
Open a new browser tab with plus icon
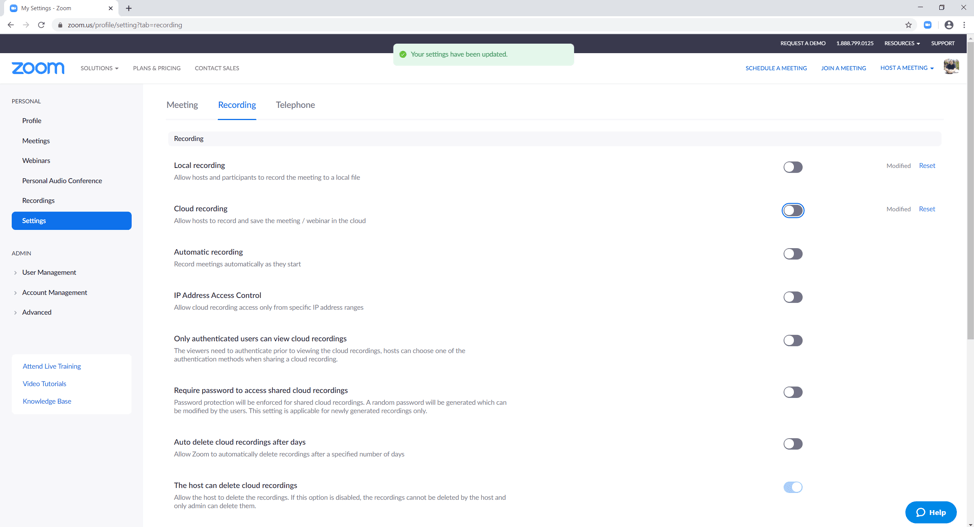pyautogui.click(x=129, y=8)
